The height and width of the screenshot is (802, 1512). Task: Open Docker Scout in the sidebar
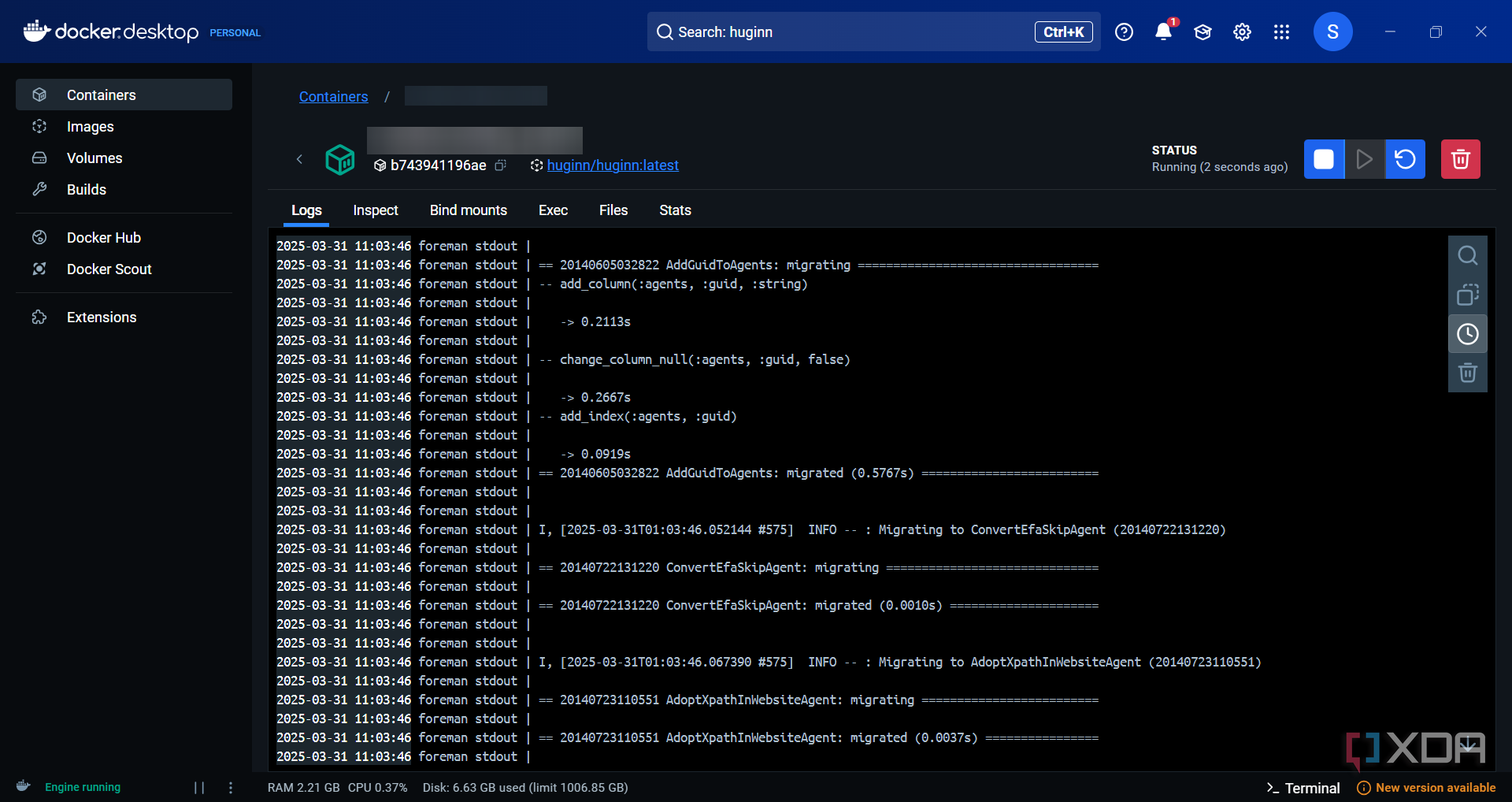(x=124, y=269)
